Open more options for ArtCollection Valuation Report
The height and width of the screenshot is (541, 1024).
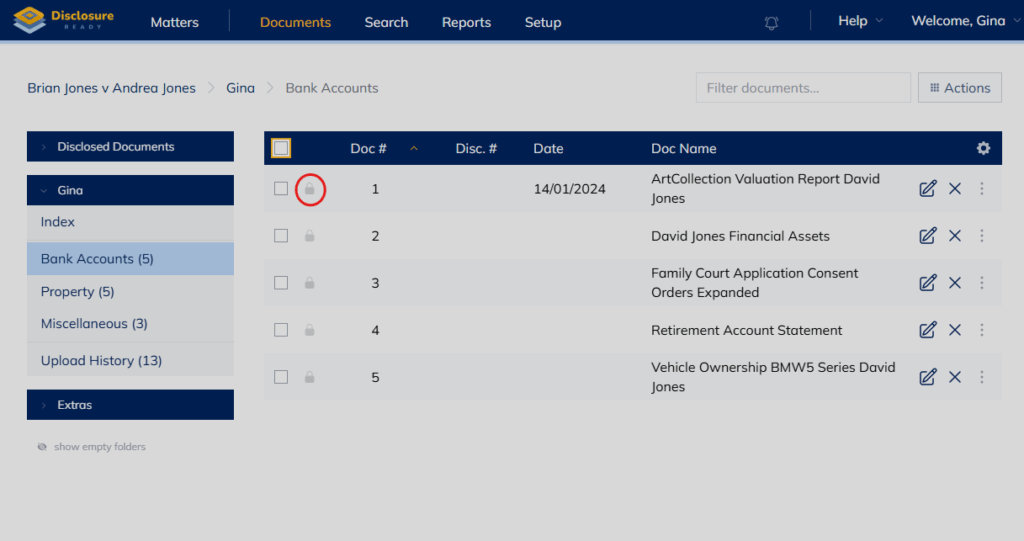coord(982,189)
